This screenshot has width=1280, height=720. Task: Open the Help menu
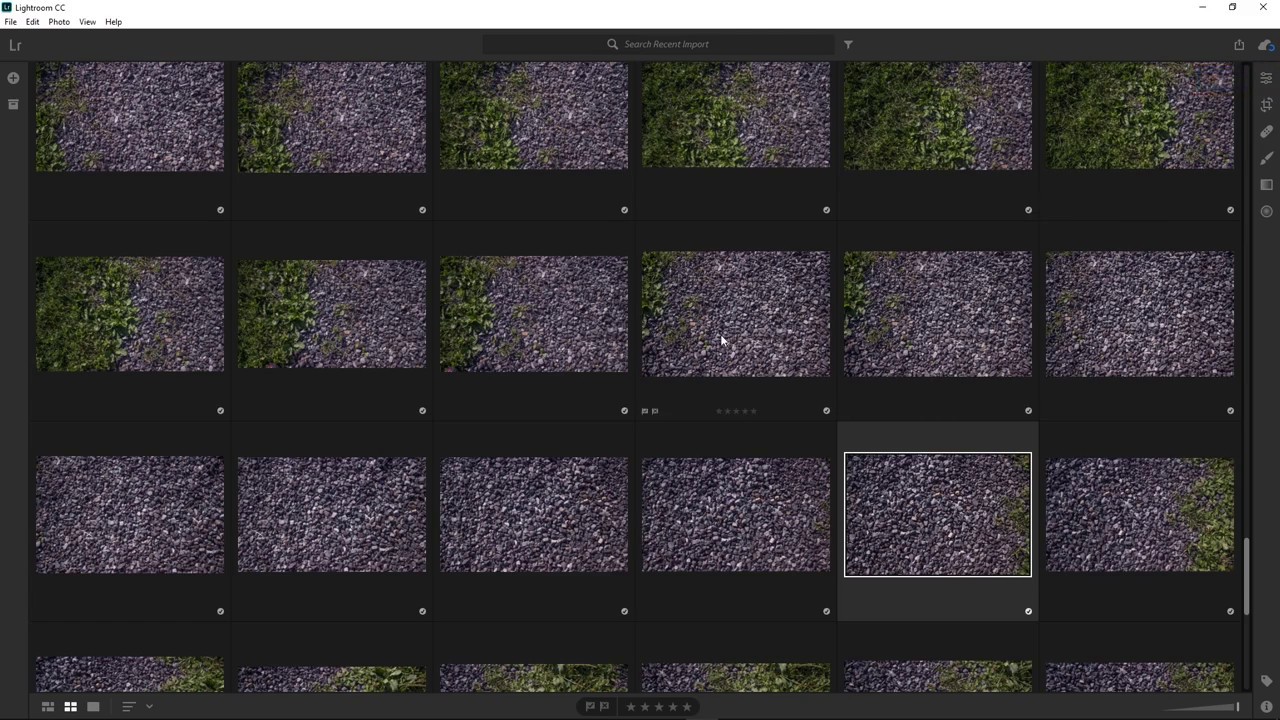coord(113,22)
